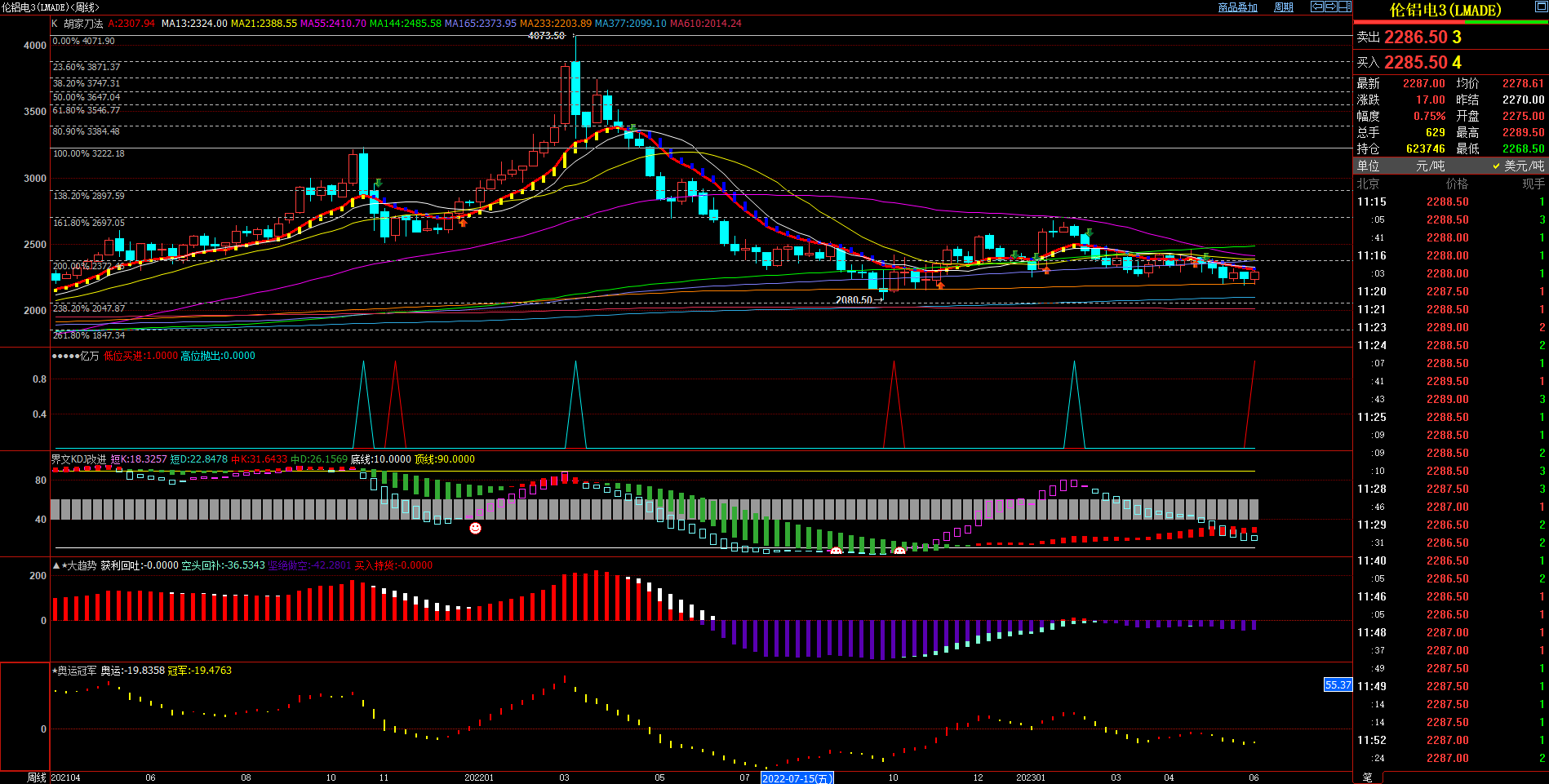Click the right arrow navigation icon

click(1331, 7)
